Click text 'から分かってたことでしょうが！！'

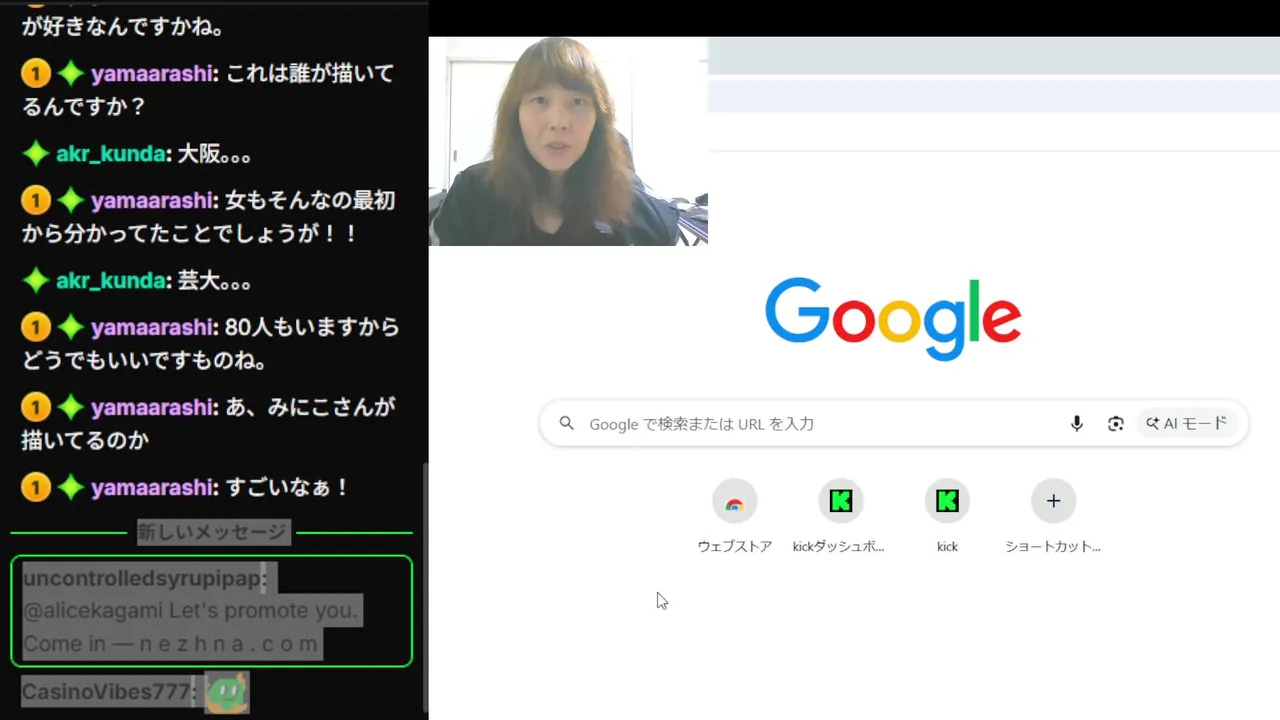[x=190, y=233]
